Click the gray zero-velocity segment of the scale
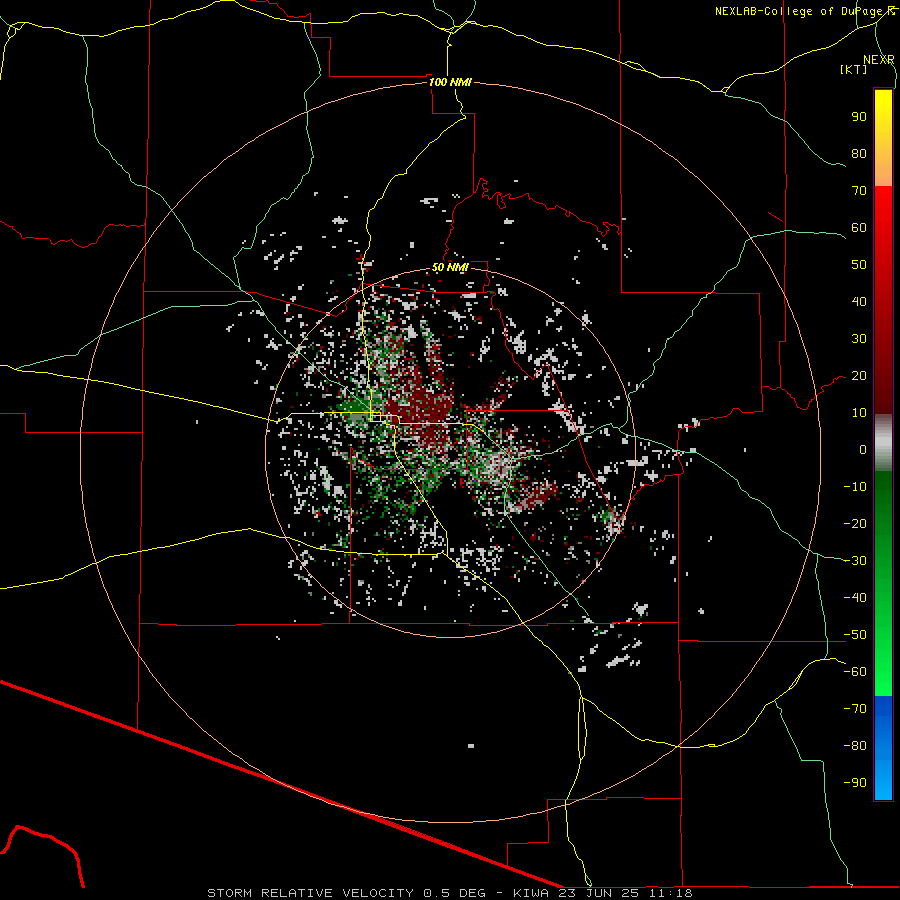 tap(883, 443)
